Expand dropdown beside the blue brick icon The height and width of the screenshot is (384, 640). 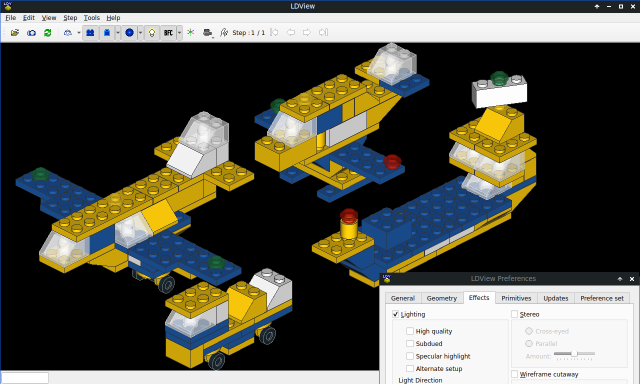[x=118, y=33]
